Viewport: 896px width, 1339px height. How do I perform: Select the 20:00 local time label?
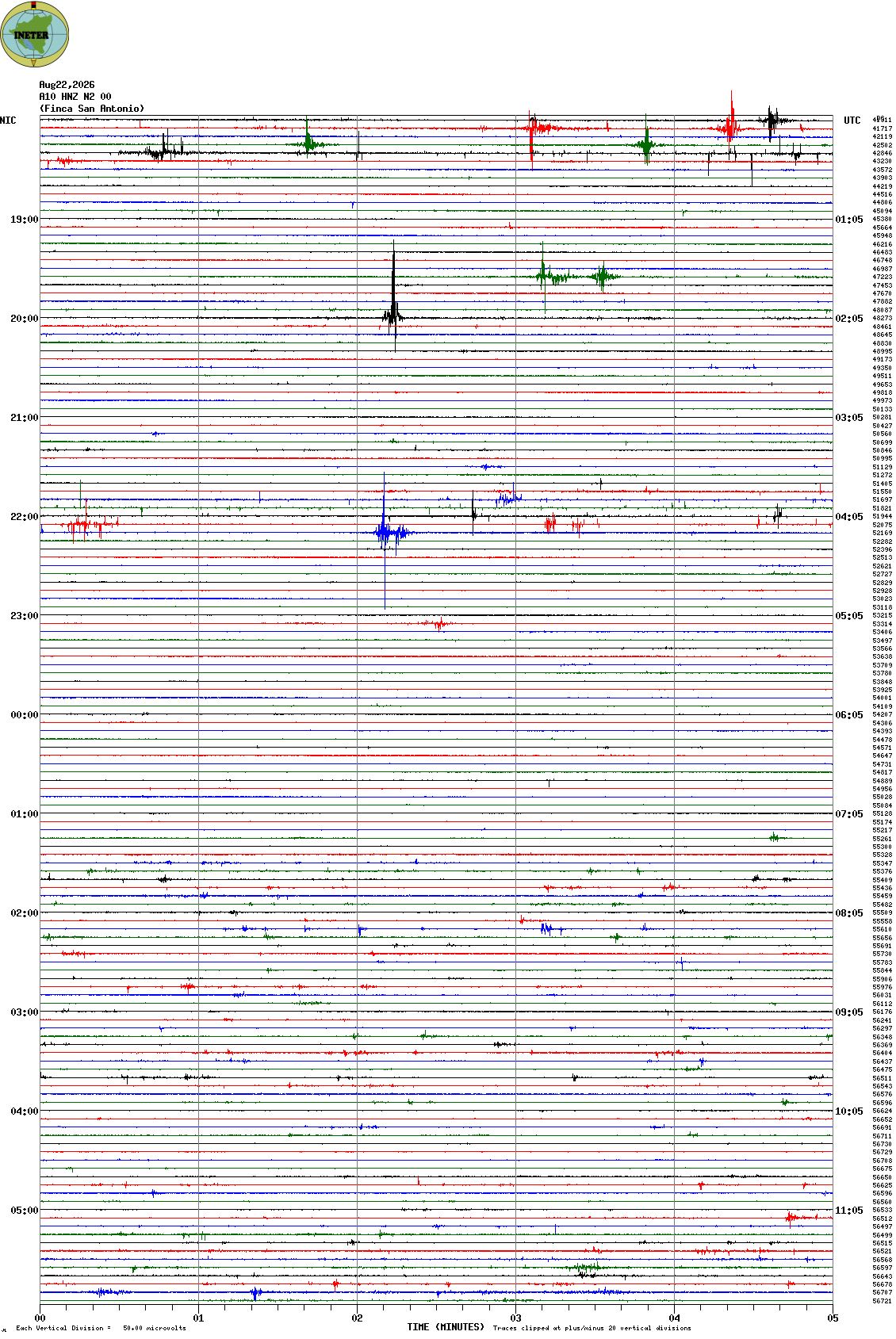(24, 319)
